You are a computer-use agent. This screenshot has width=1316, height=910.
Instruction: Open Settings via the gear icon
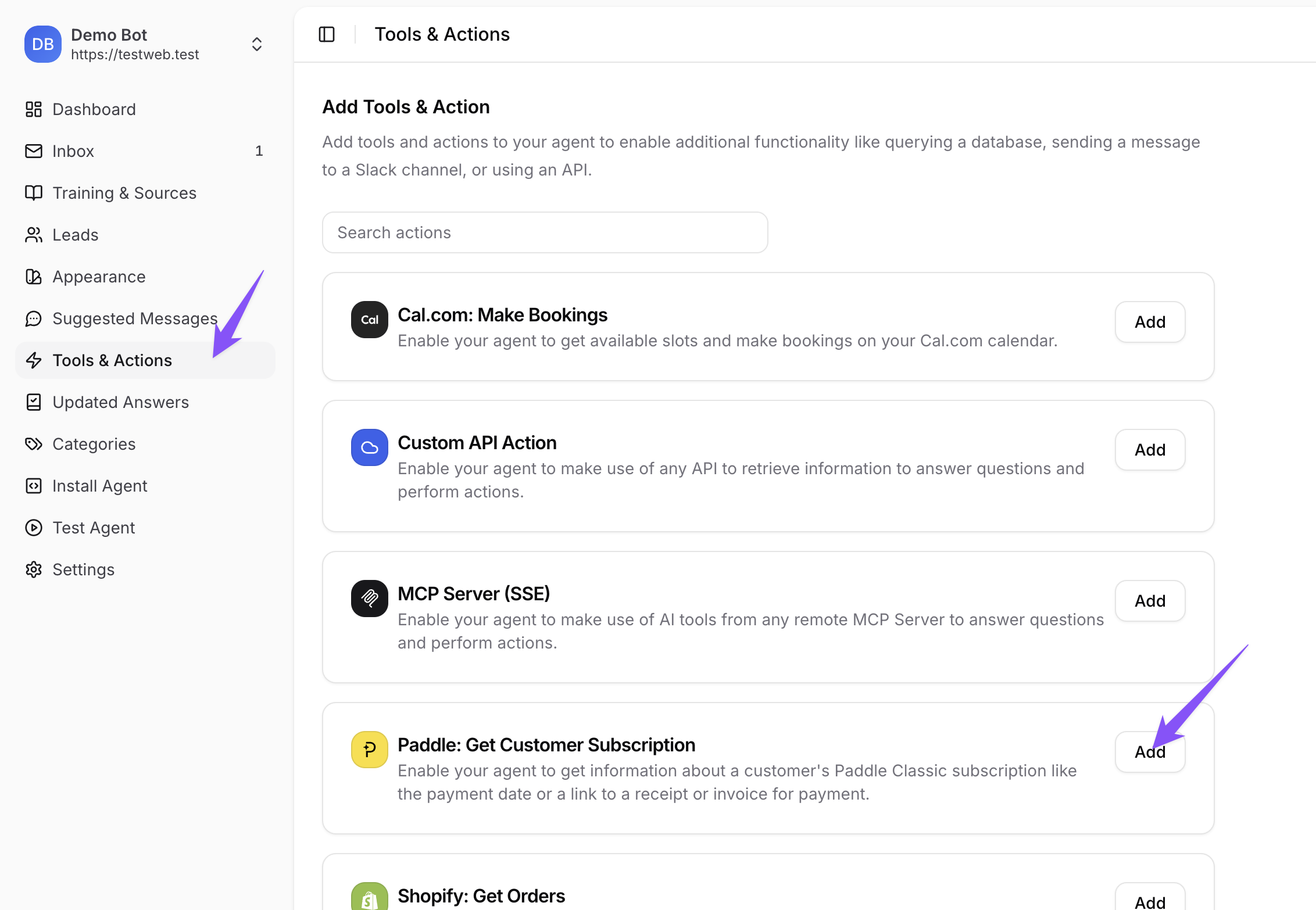pyautogui.click(x=34, y=569)
